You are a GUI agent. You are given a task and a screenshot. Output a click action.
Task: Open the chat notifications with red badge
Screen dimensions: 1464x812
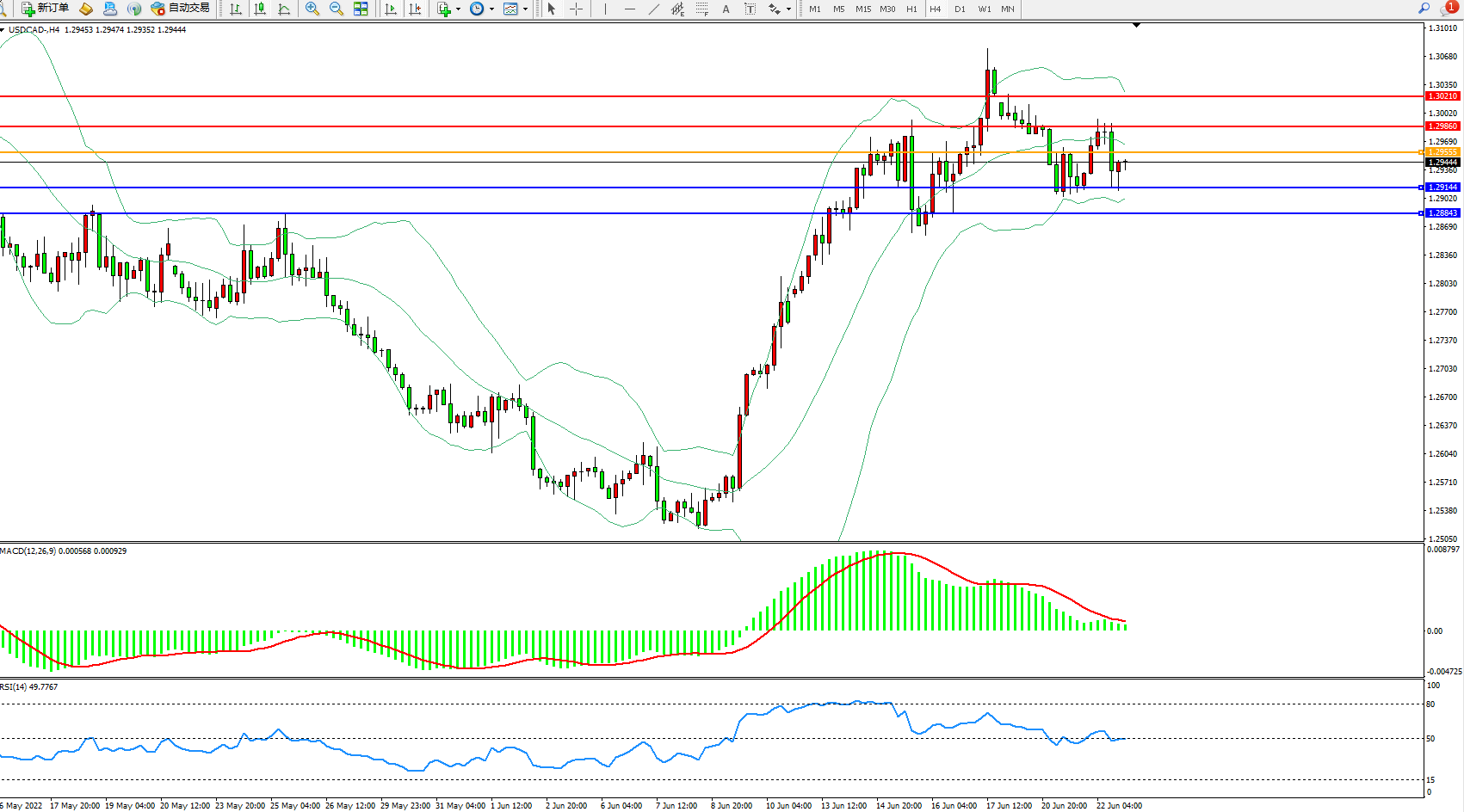click(x=1451, y=8)
